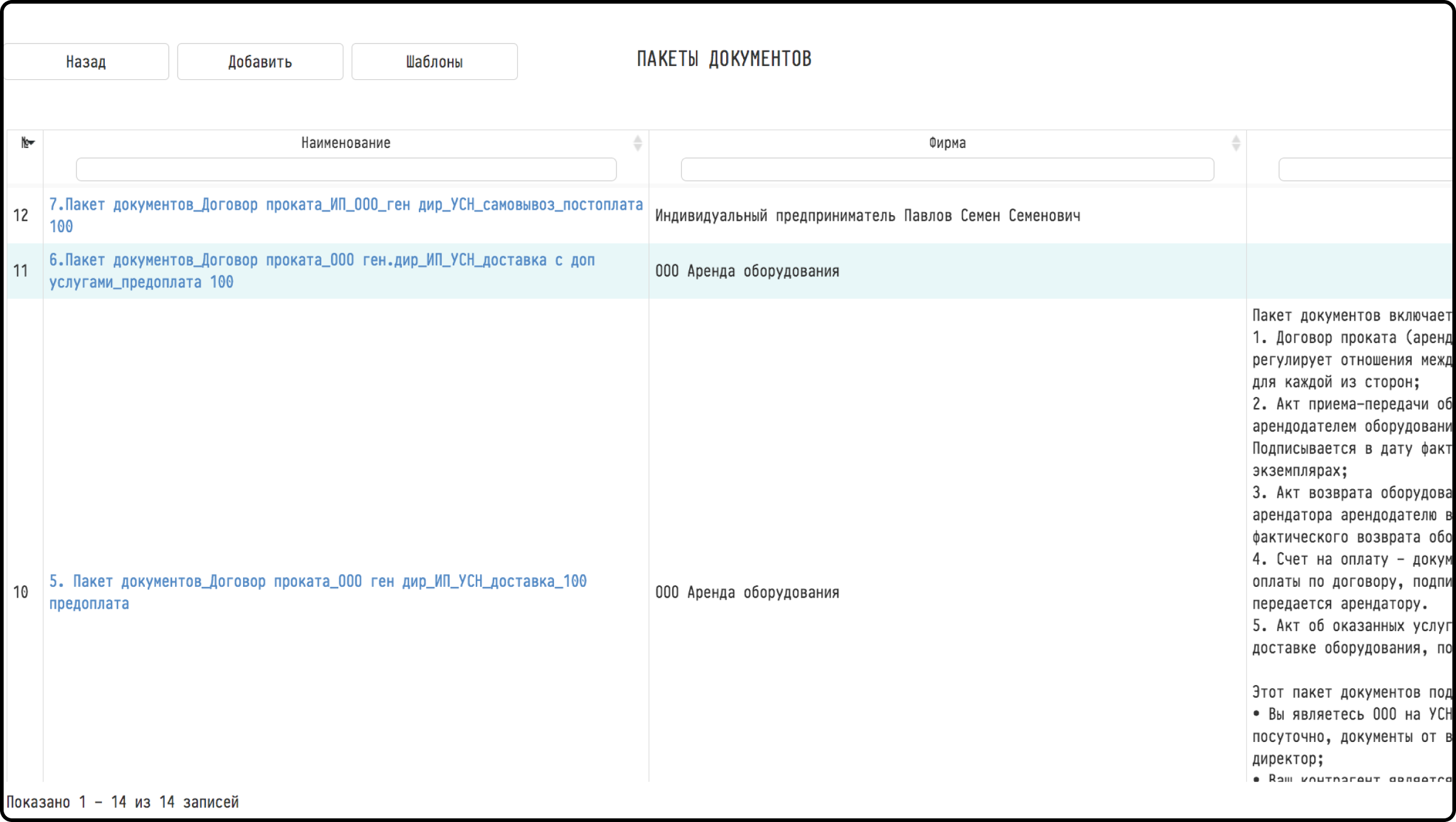Focus the Наименование filter field
This screenshot has width=1456, height=822.
346,169
